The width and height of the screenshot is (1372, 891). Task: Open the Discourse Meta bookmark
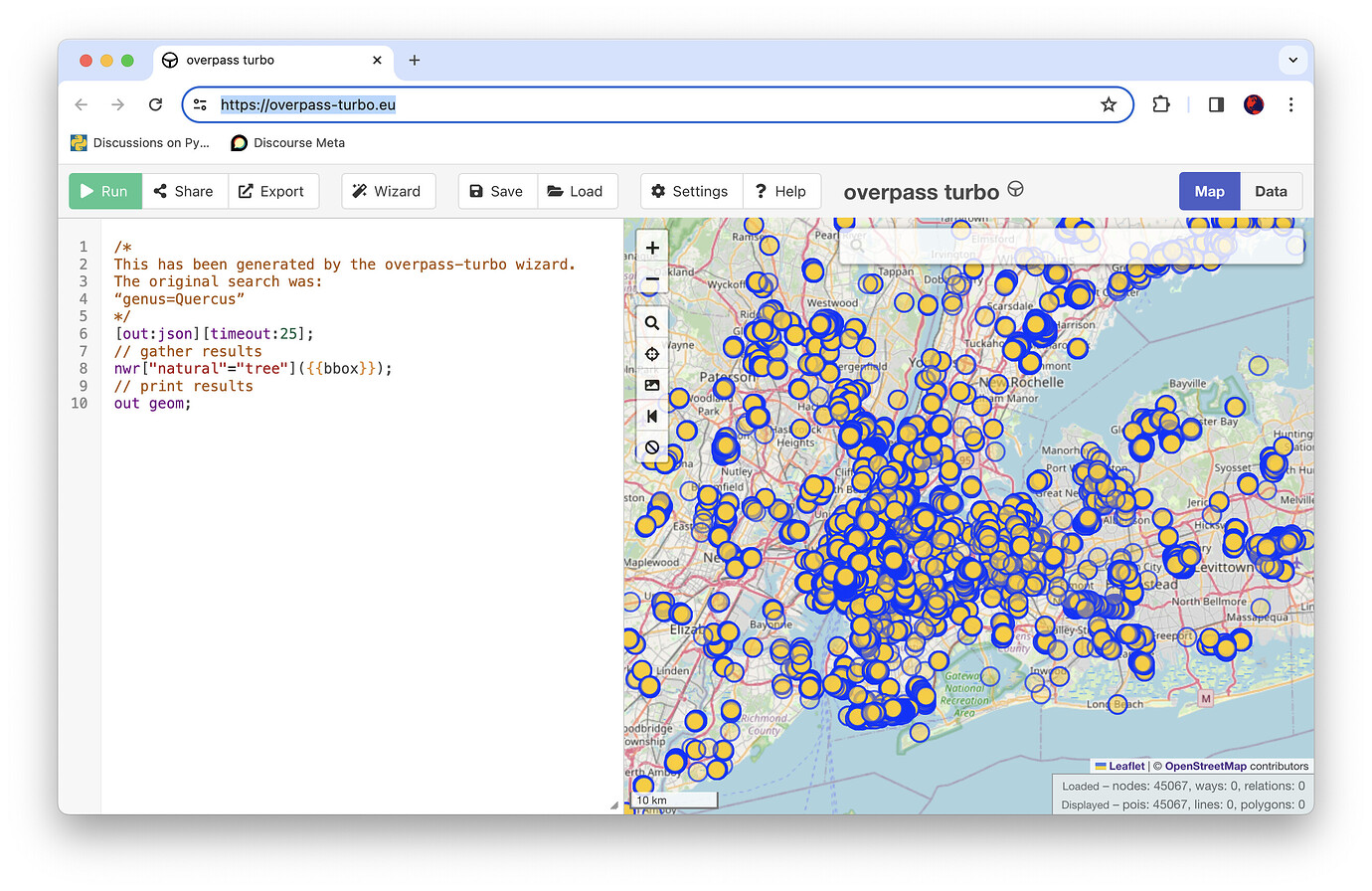pyautogui.click(x=287, y=142)
